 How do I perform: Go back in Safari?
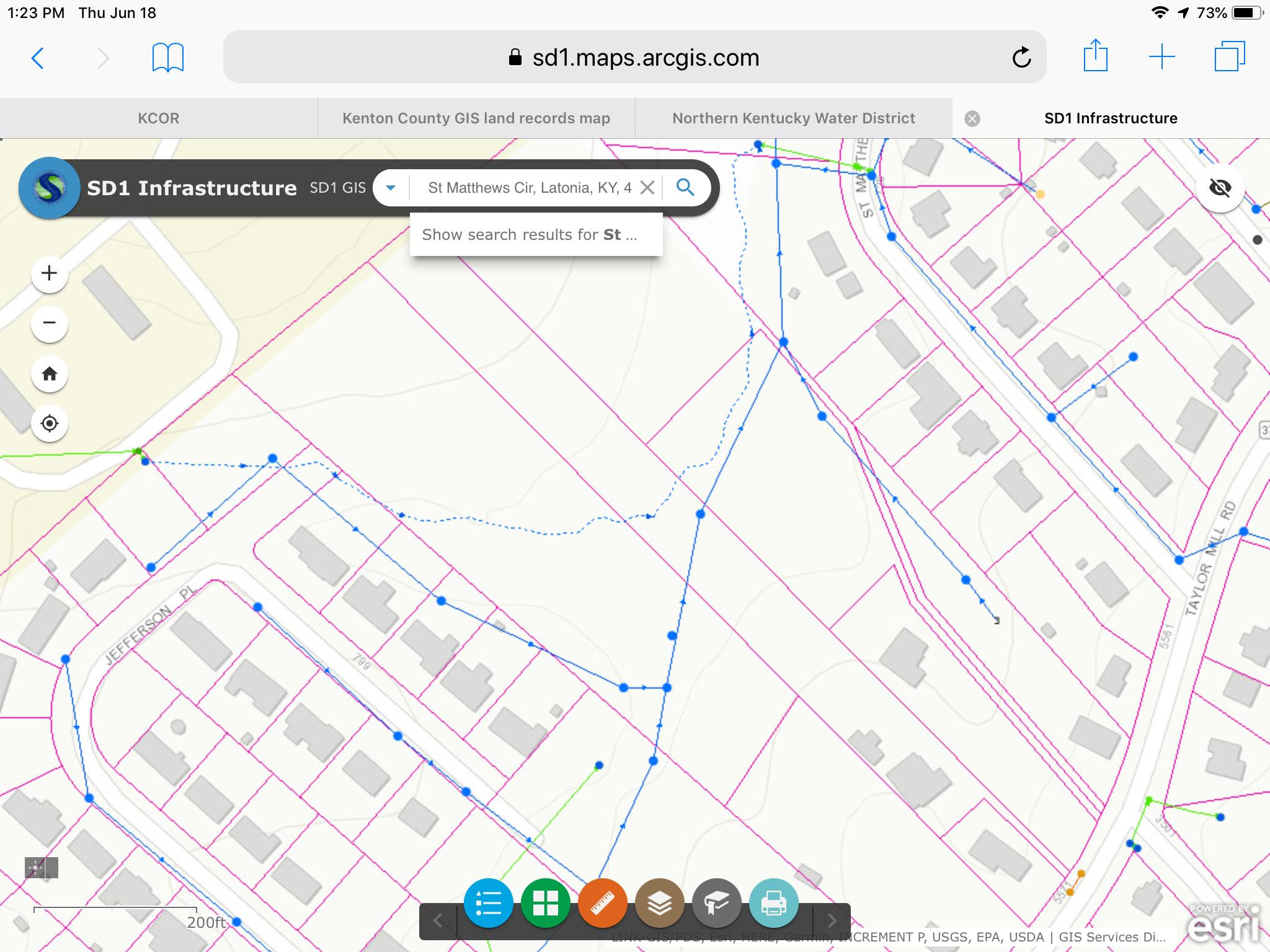pyautogui.click(x=38, y=58)
